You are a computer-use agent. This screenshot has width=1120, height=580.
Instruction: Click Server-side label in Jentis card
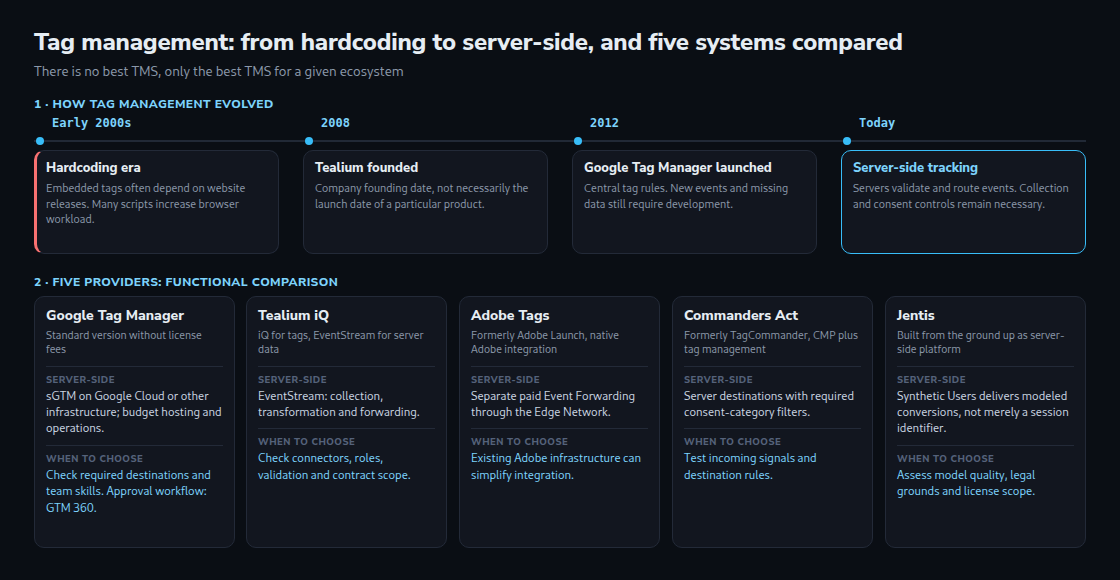931,380
